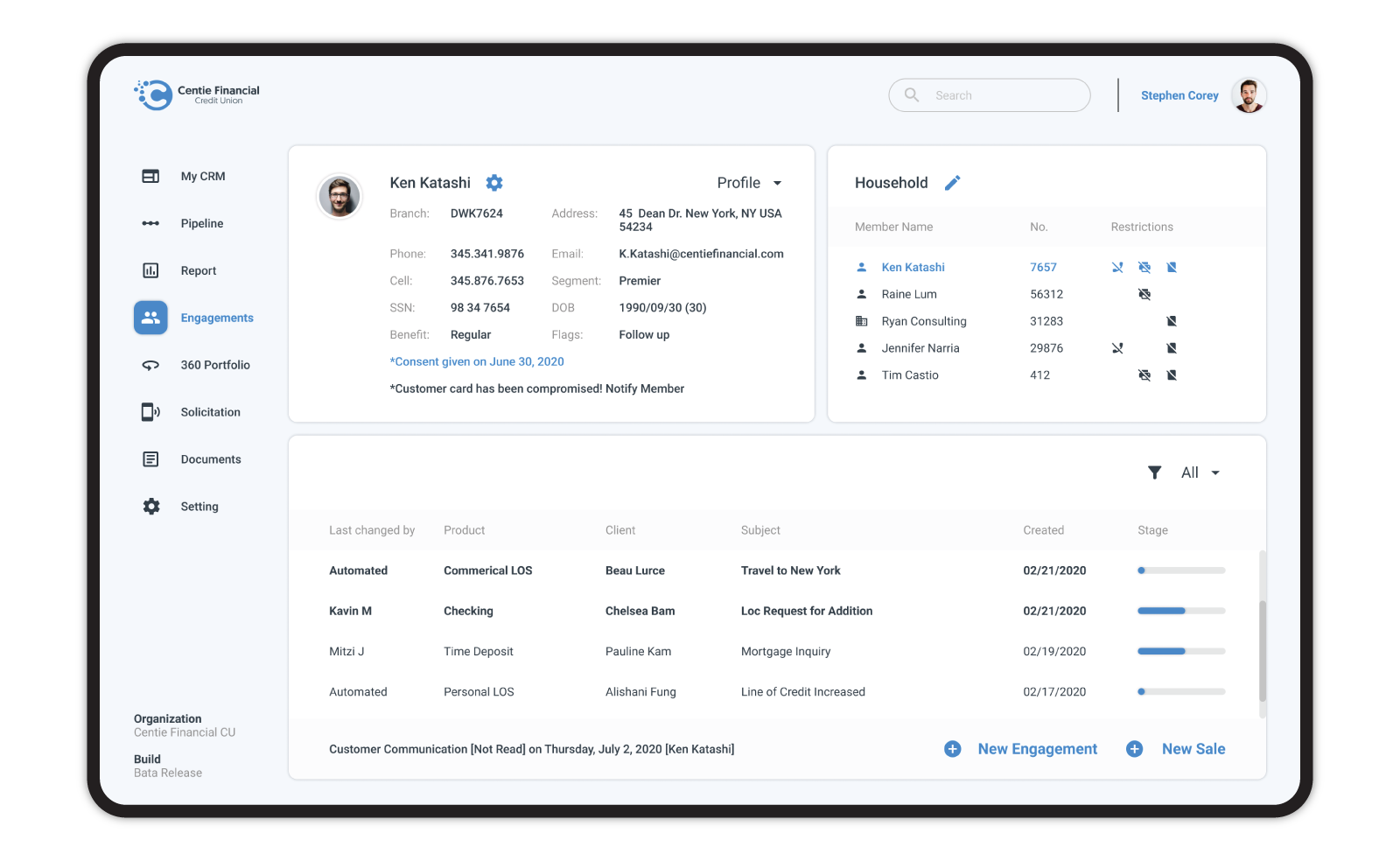Click Tim Castio's no-card restriction icon
This screenshot has width=1400, height=861.
tap(1172, 375)
